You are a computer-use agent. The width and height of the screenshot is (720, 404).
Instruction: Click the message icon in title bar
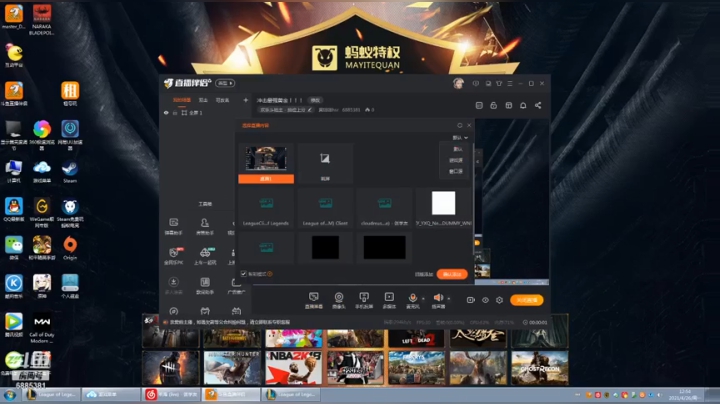click(x=476, y=84)
